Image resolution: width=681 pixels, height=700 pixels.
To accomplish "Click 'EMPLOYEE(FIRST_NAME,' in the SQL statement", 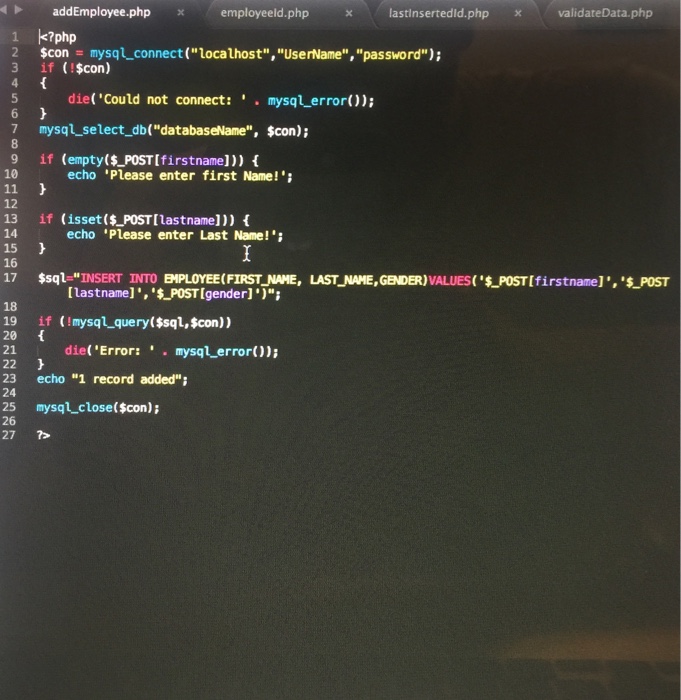I will coord(233,279).
